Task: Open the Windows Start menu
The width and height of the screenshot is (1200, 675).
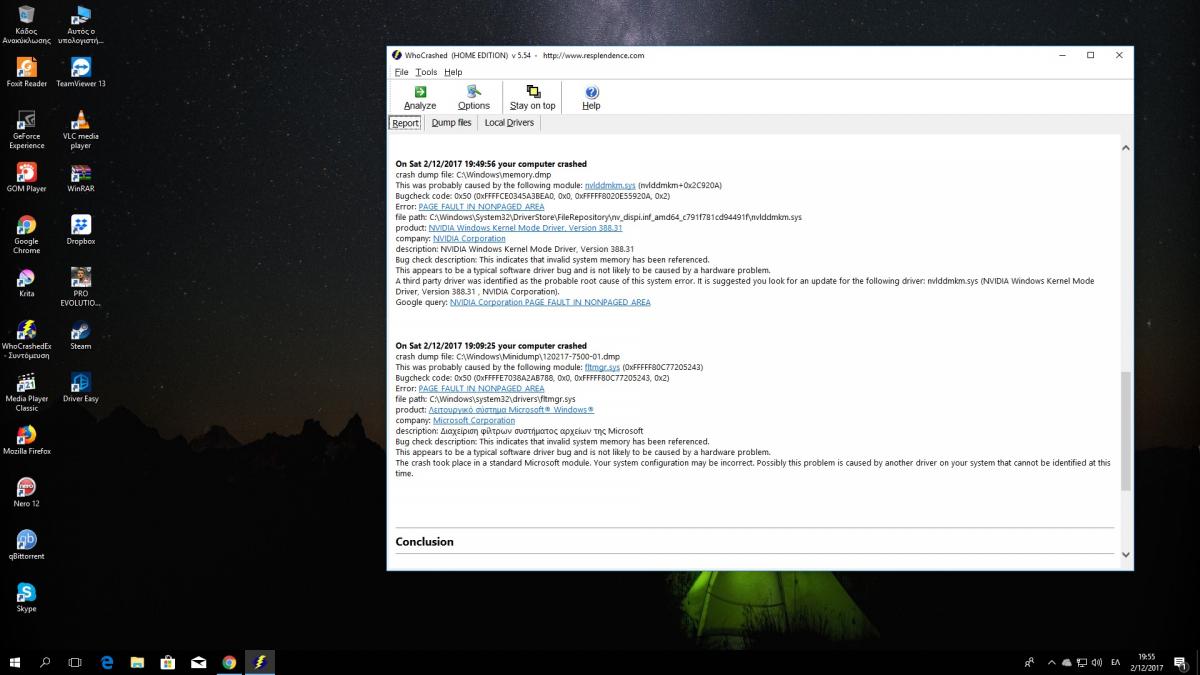Action: (15, 662)
